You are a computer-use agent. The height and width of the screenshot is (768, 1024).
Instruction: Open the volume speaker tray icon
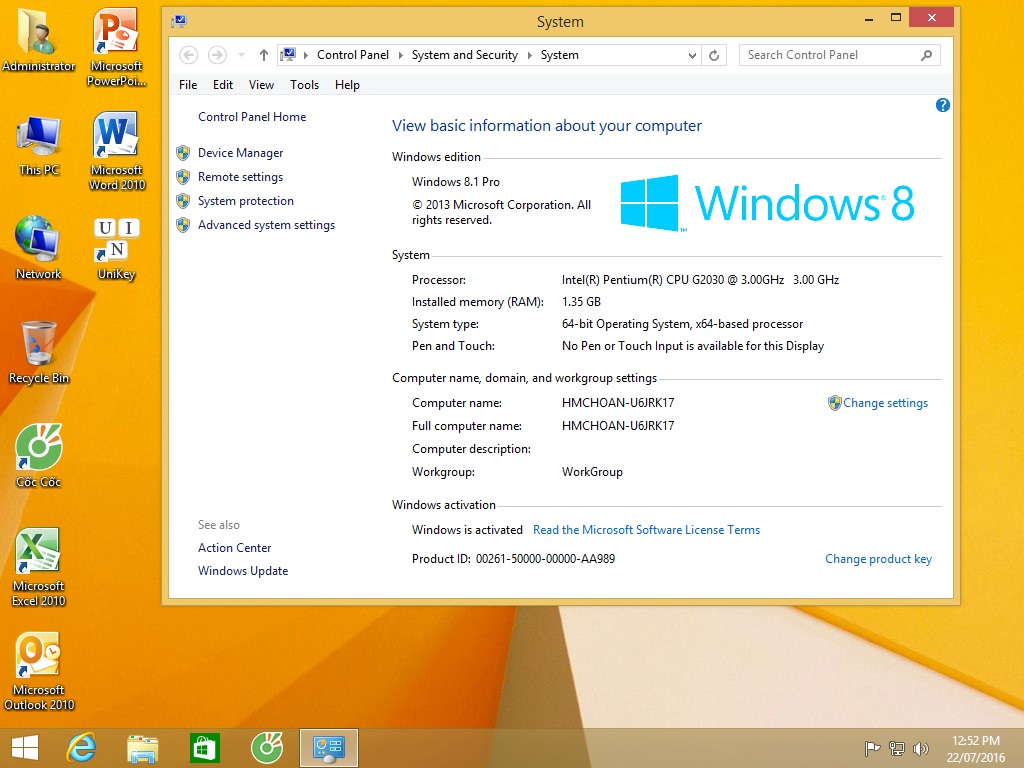[921, 748]
